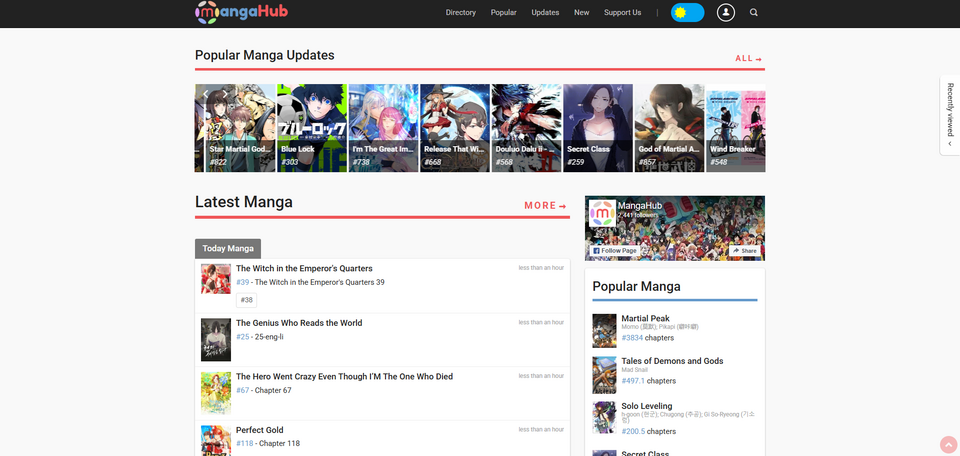The image size is (960, 456).
Task: Open Solo Leveling #200.5 chapter link
Action: point(633,432)
